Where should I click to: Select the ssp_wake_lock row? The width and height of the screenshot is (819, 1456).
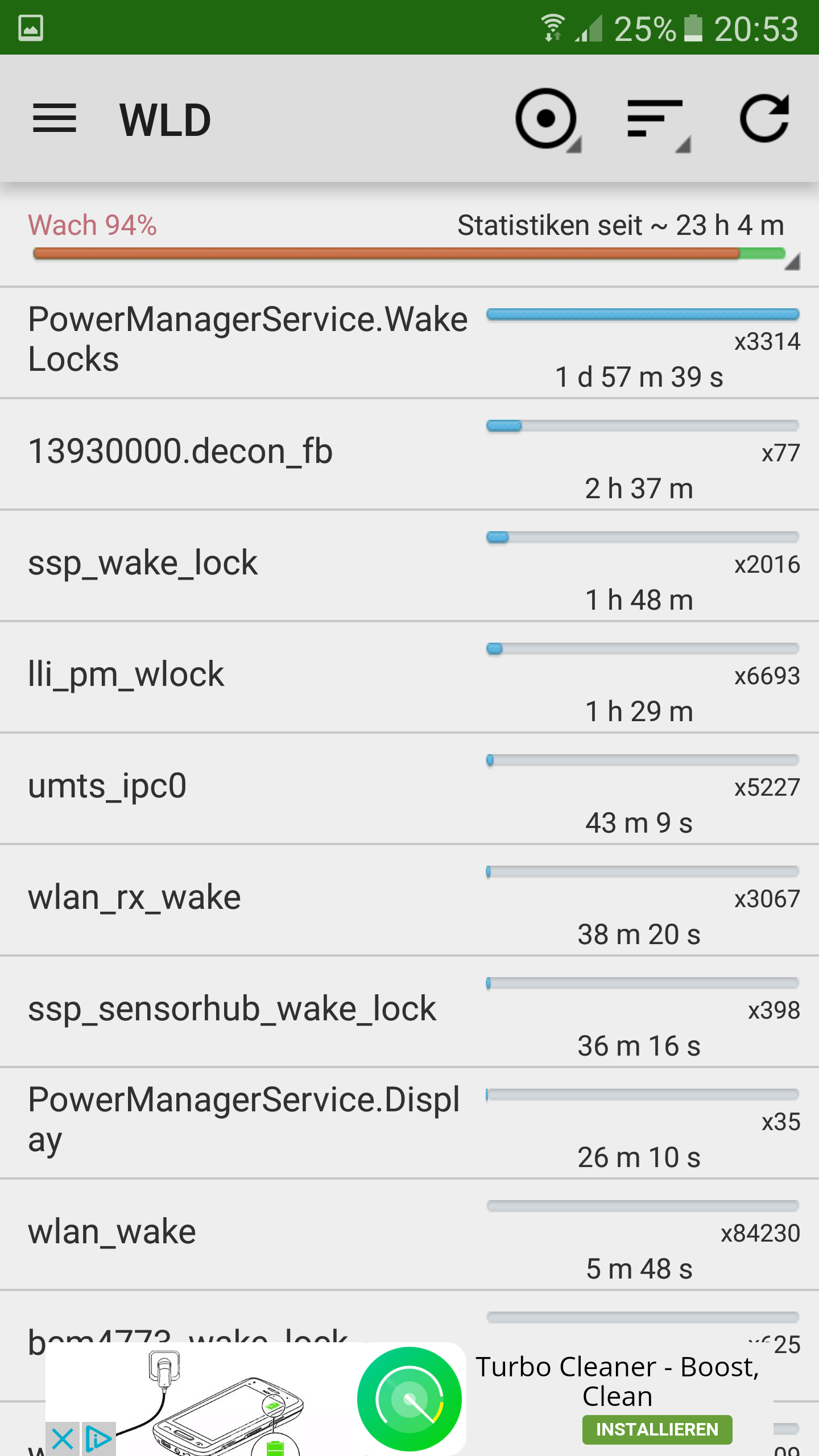tap(409, 564)
